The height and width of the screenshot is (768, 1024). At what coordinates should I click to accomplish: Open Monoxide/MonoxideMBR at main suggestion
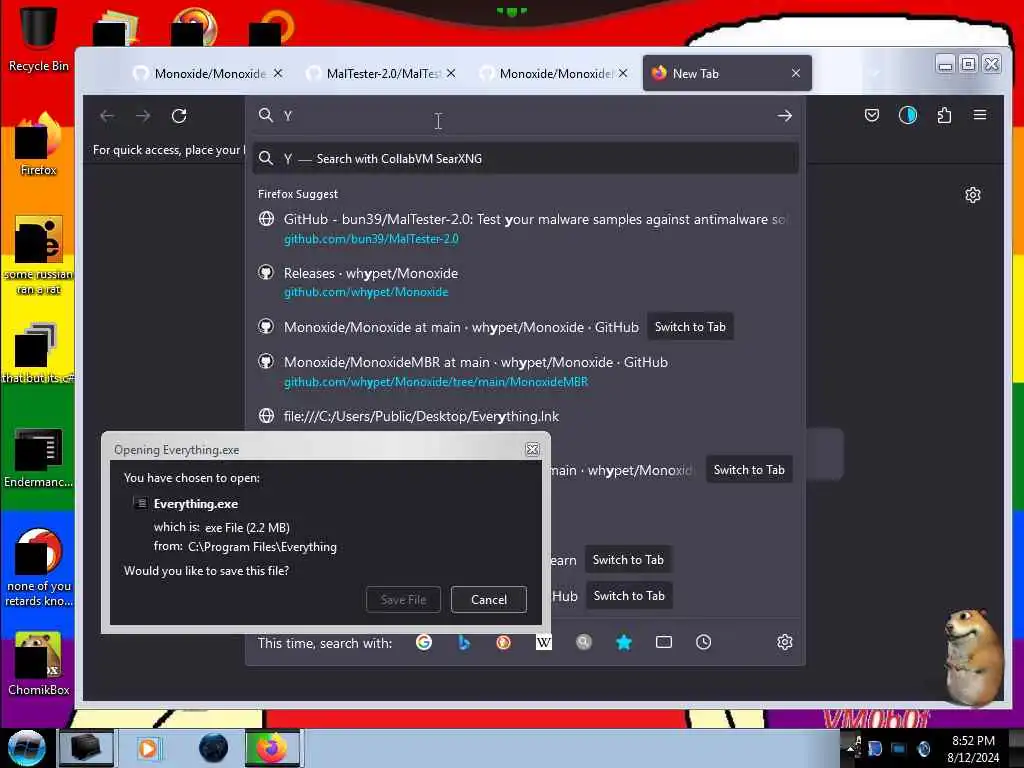coord(526,372)
